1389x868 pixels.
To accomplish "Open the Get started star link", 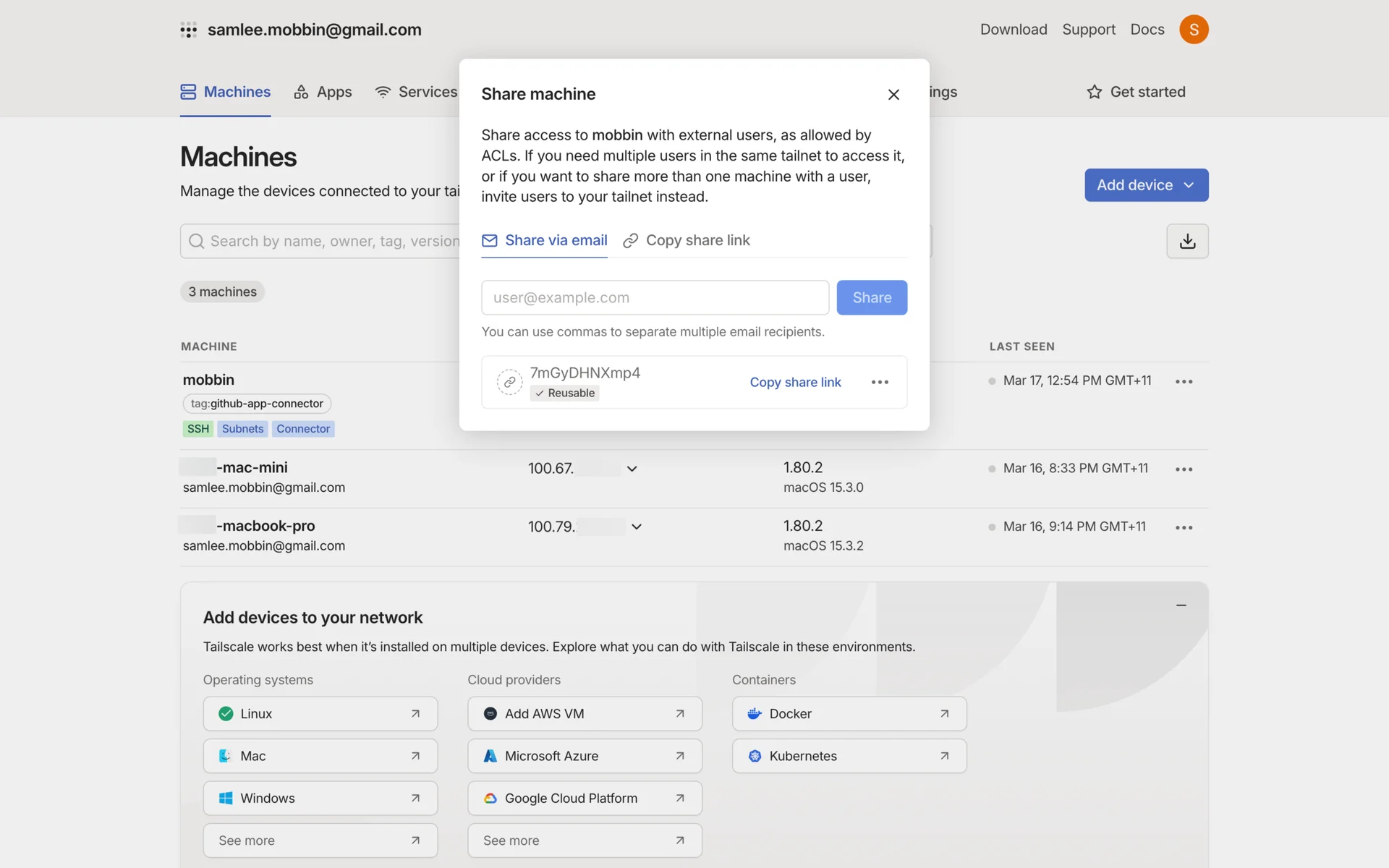I will click(1136, 92).
